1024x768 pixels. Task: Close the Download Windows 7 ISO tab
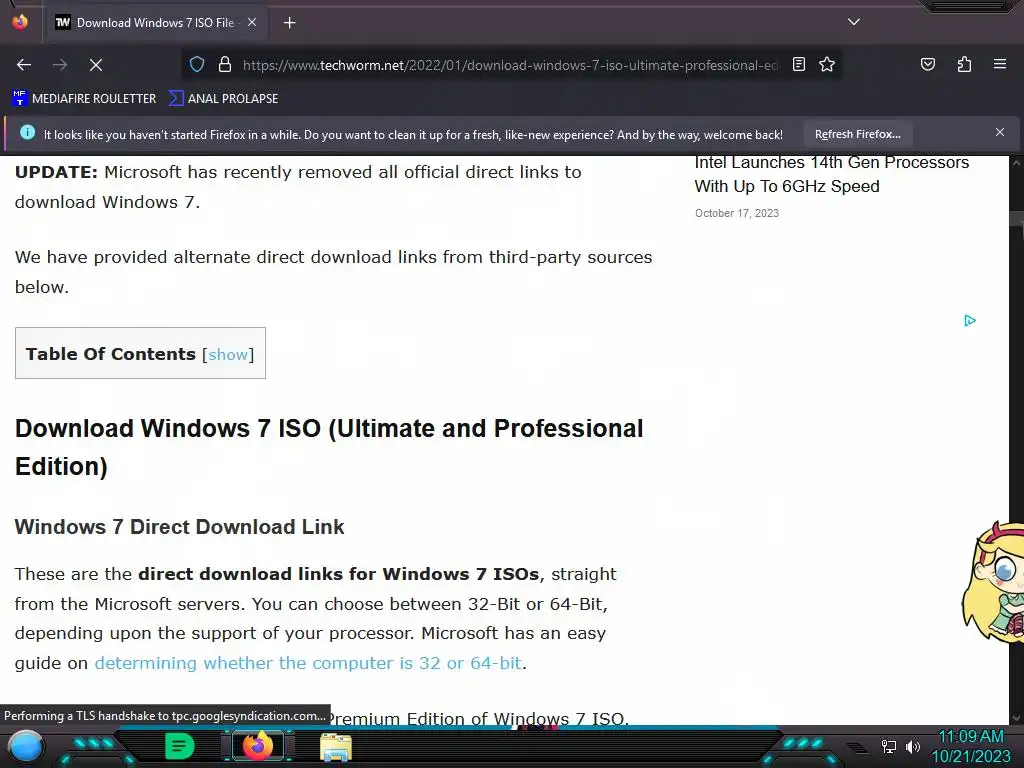coord(252,22)
